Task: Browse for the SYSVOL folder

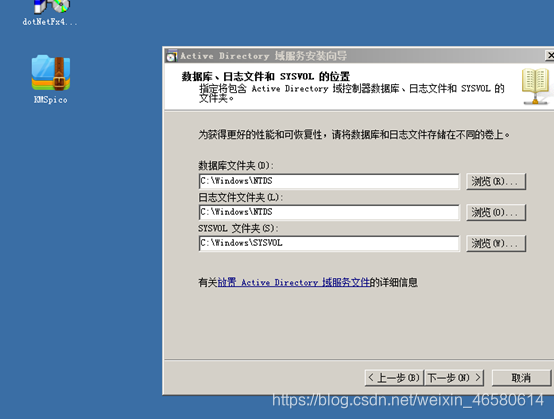Action: 496,243
